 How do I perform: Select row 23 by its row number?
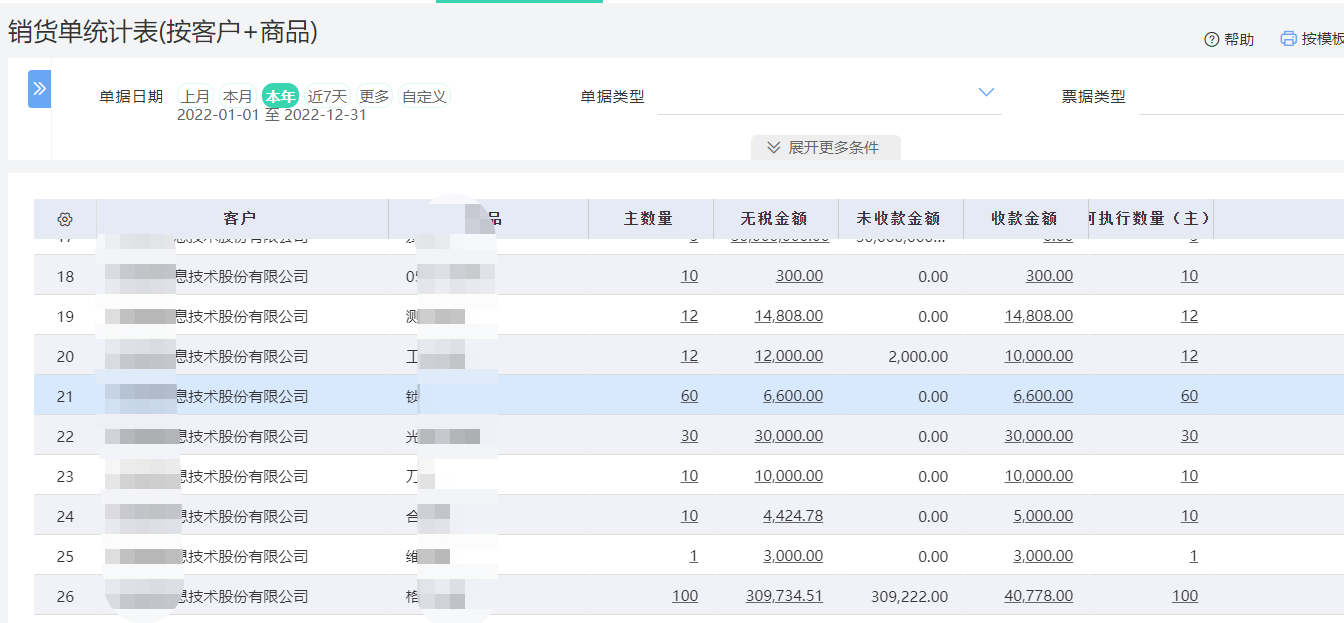65,476
